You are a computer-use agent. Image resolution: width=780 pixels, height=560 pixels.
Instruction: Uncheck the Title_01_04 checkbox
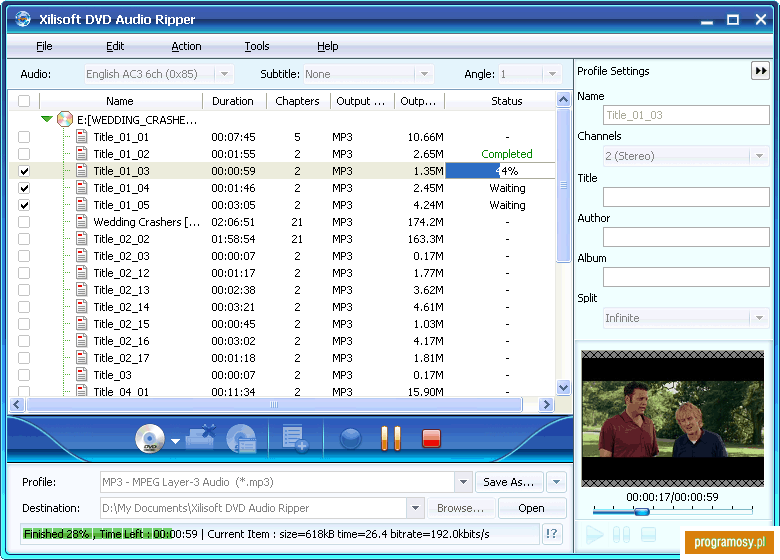click(24, 188)
